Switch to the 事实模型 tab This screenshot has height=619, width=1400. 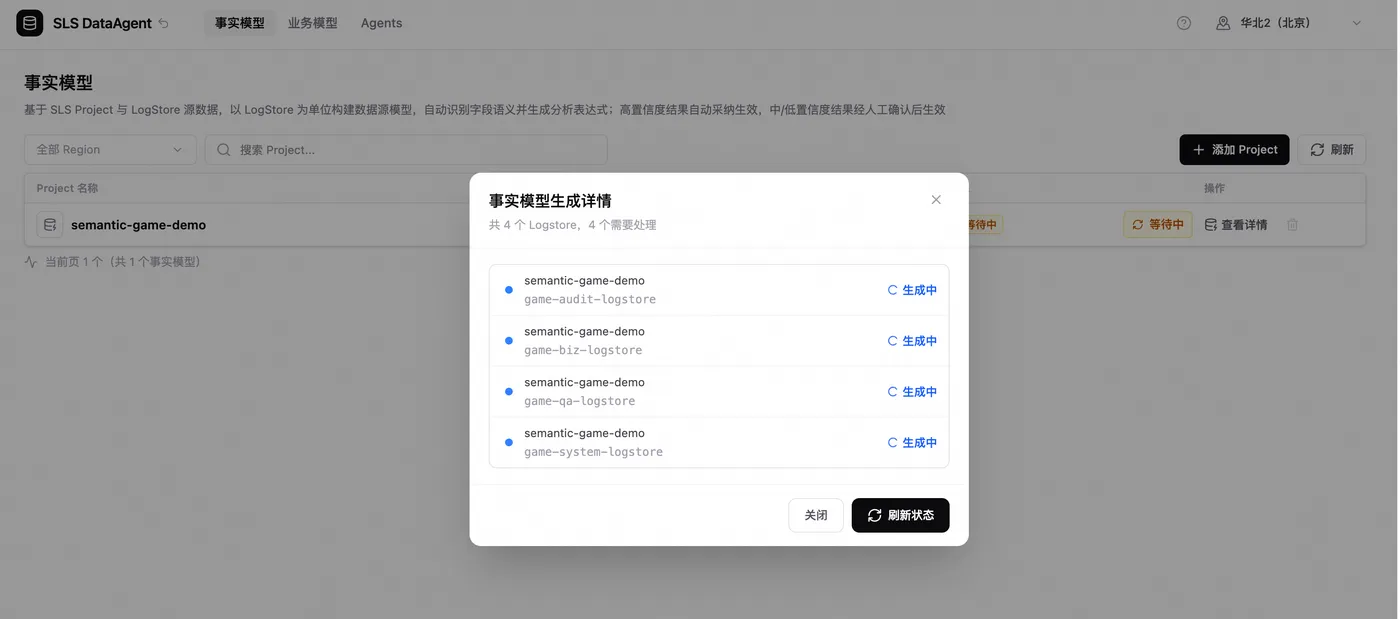240,23
